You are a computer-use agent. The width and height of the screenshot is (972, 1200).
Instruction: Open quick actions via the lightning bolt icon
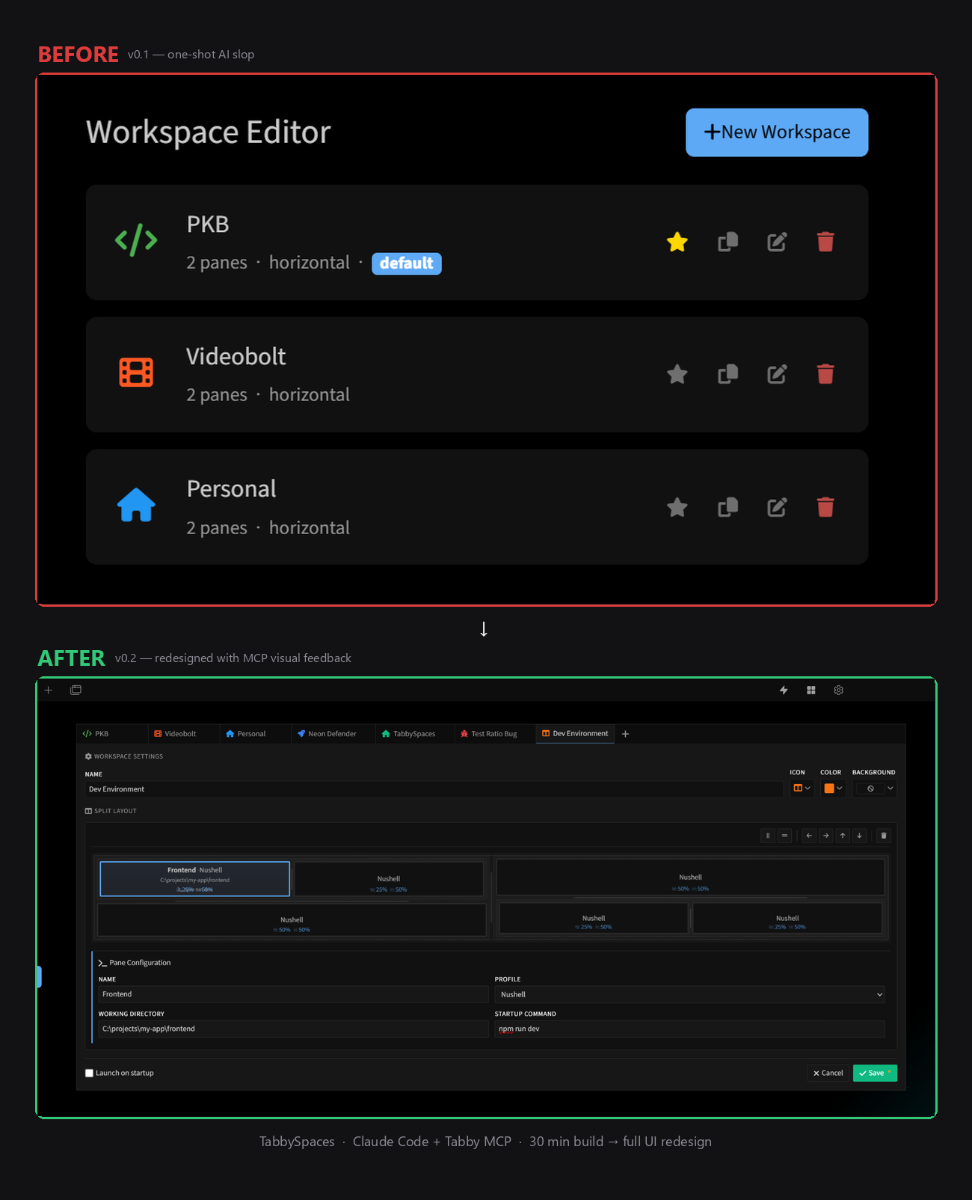(x=784, y=690)
